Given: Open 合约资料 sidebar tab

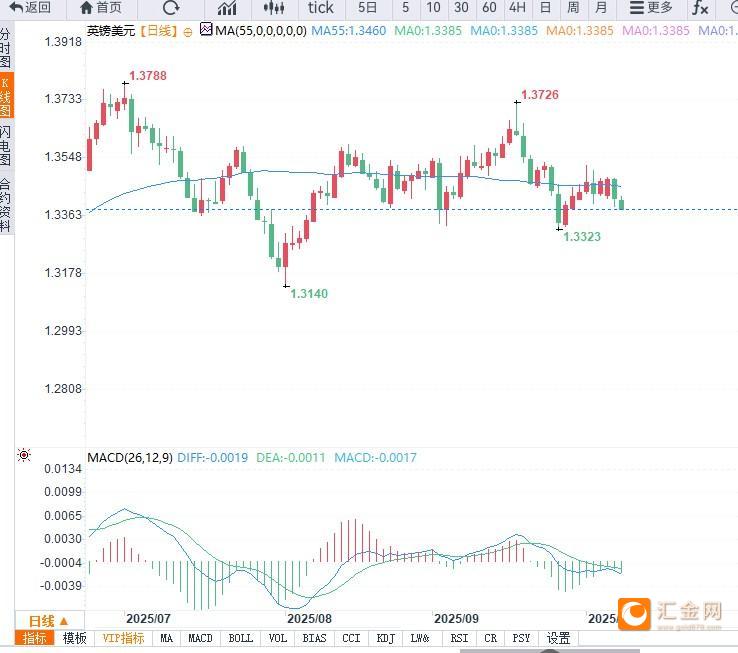Looking at the screenshot, I should coord(6,204).
